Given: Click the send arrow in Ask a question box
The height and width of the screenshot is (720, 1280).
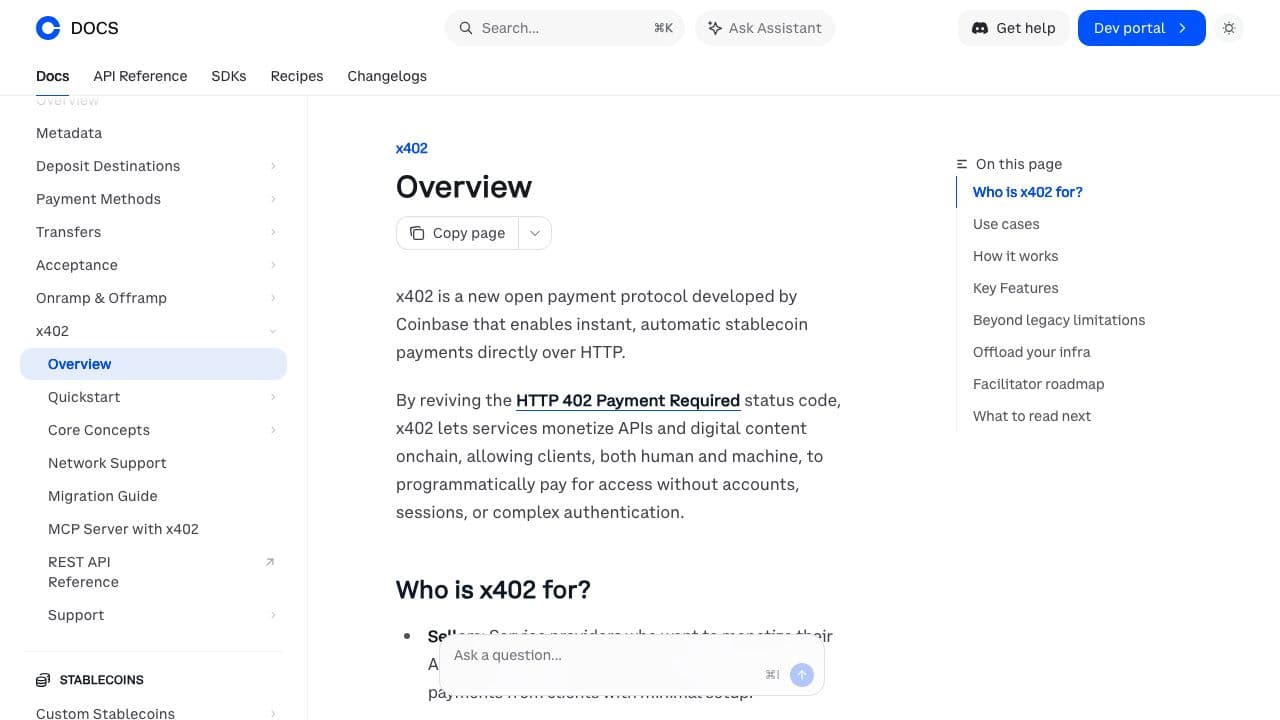Looking at the screenshot, I should coord(802,675).
